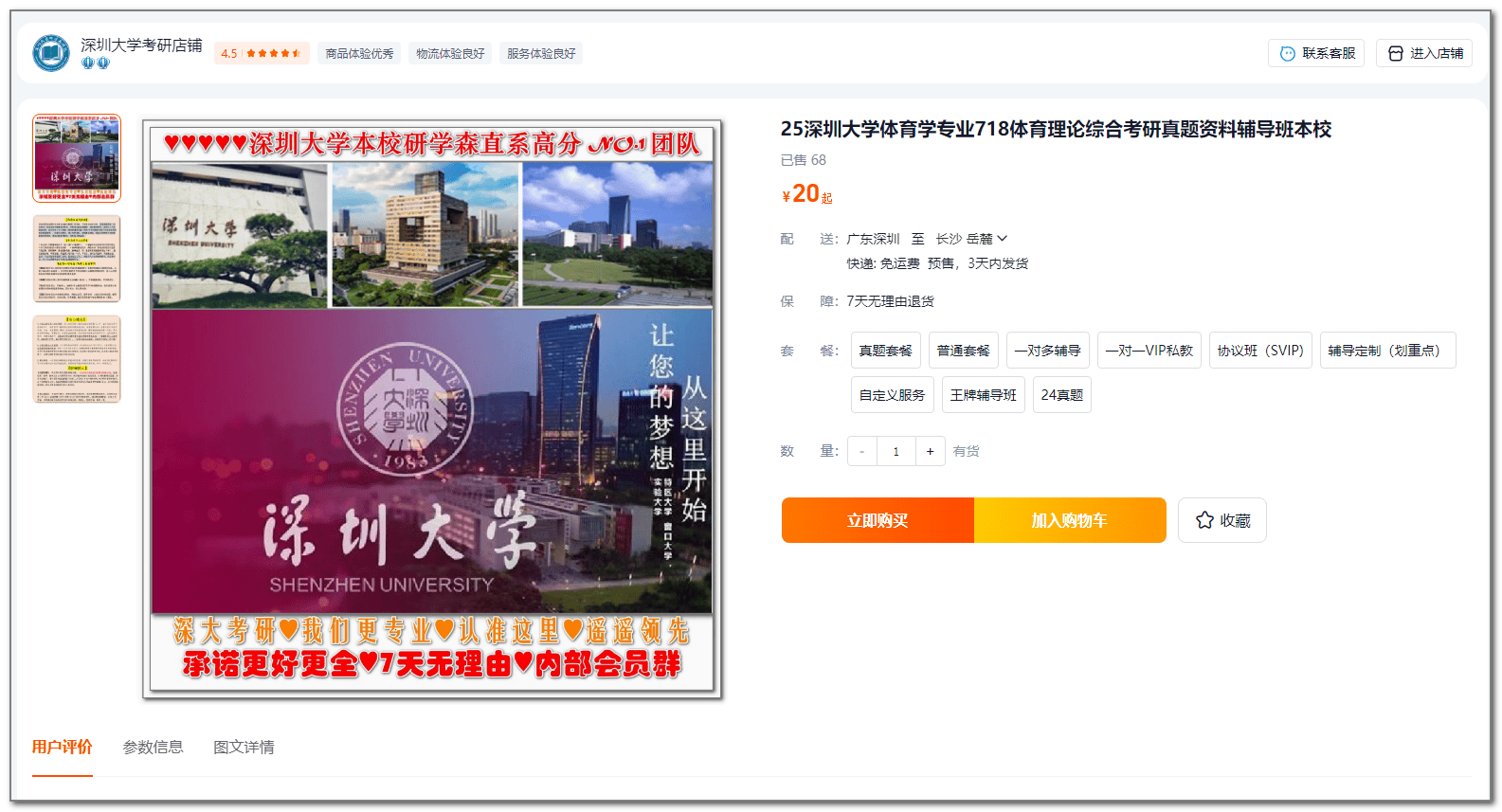This screenshot has height=812, width=1502.
Task: Click the customer service headset icon
Action: [x=1287, y=54]
